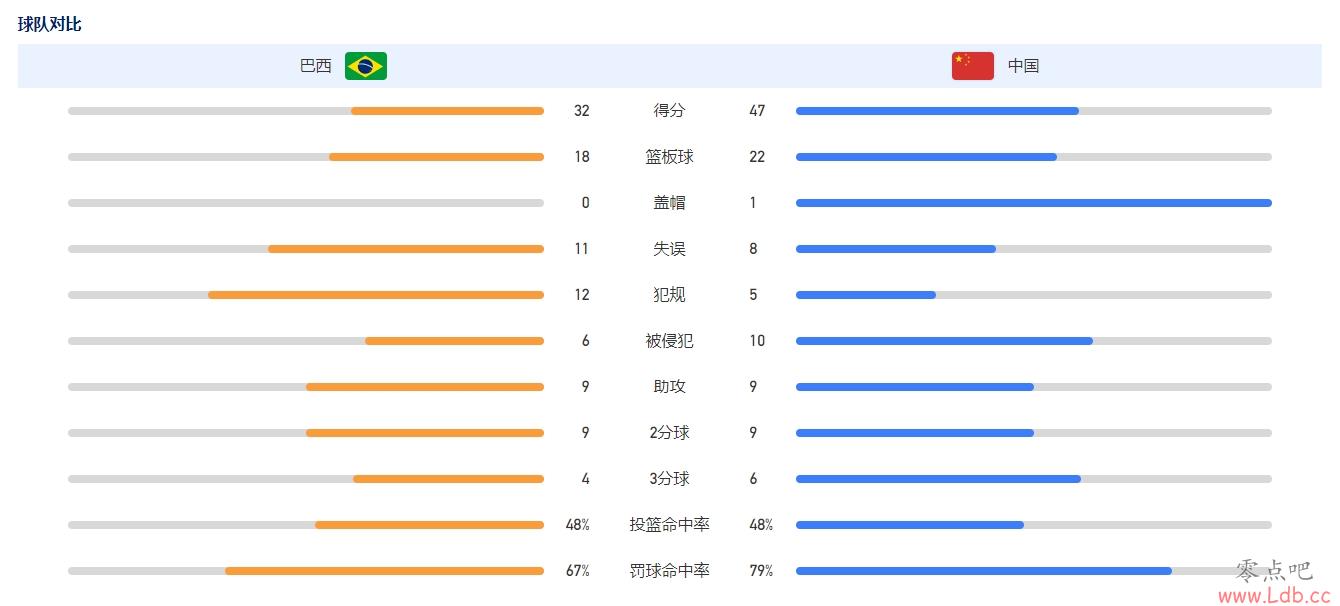1340x606 pixels.
Task: Click the 3分球 stat label
Action: pos(669,479)
